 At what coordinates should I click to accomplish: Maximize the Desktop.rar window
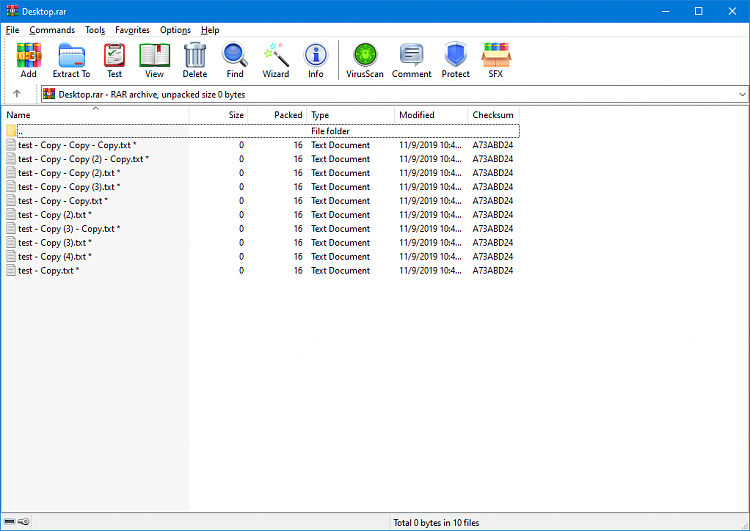(x=698, y=11)
